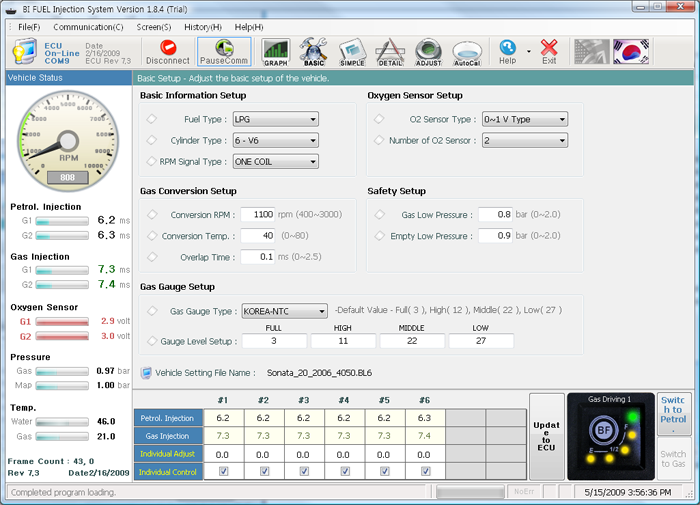Screen dimensions: 700x505
Task: Open the ADJUST screen icon
Action: (x=429, y=52)
